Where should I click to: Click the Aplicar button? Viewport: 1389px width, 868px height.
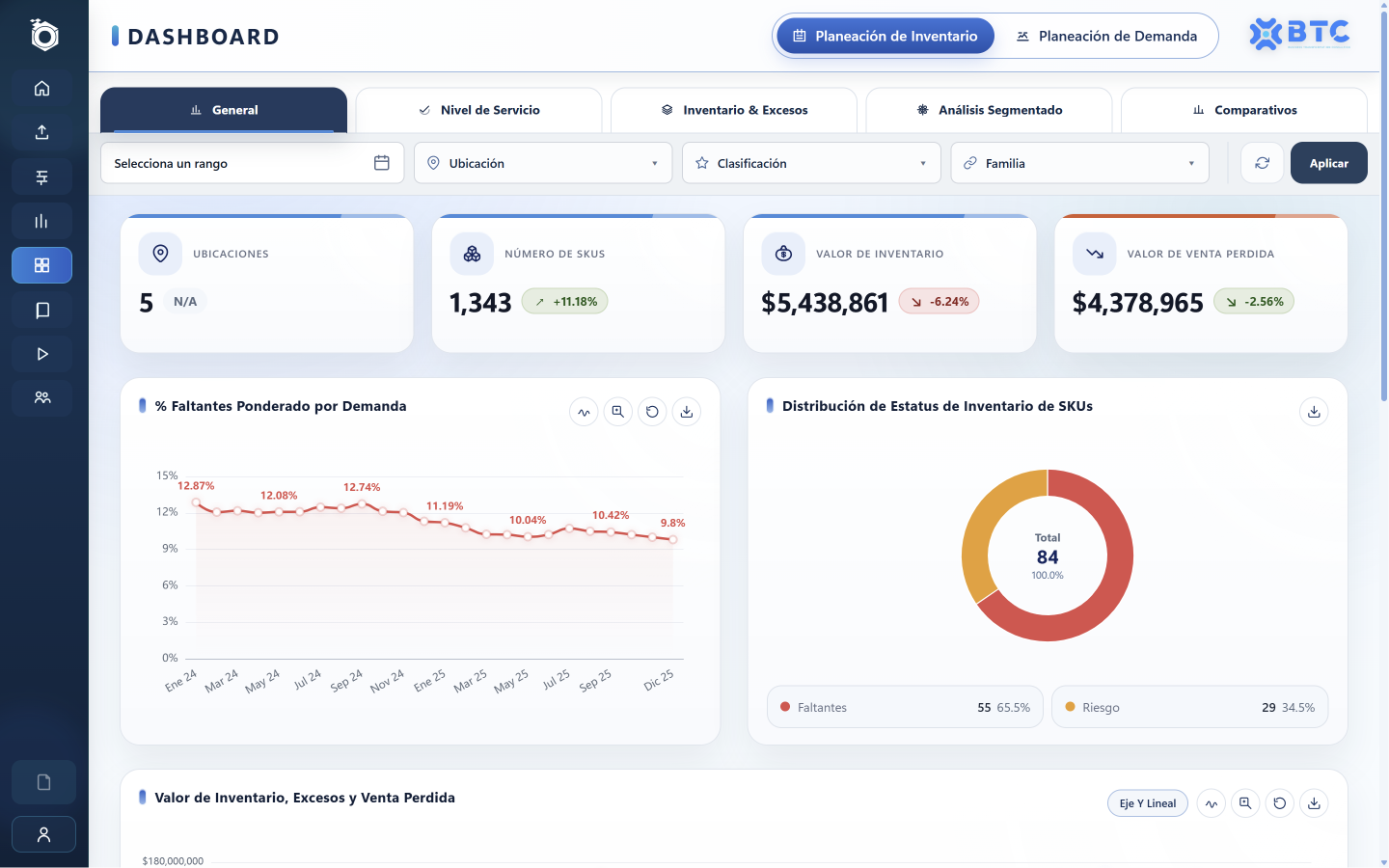[1329, 163]
